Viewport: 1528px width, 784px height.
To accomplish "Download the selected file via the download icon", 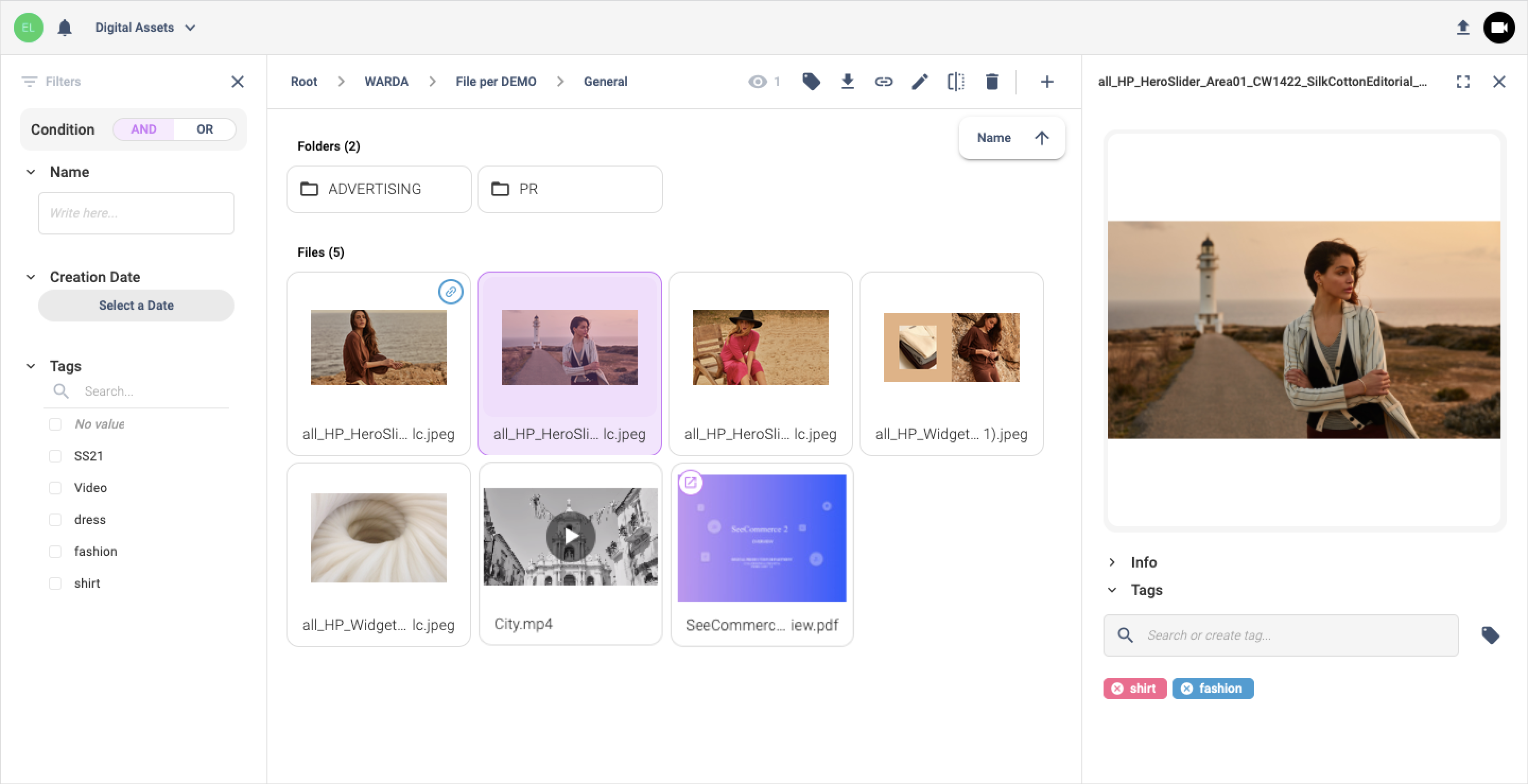I will tap(848, 82).
